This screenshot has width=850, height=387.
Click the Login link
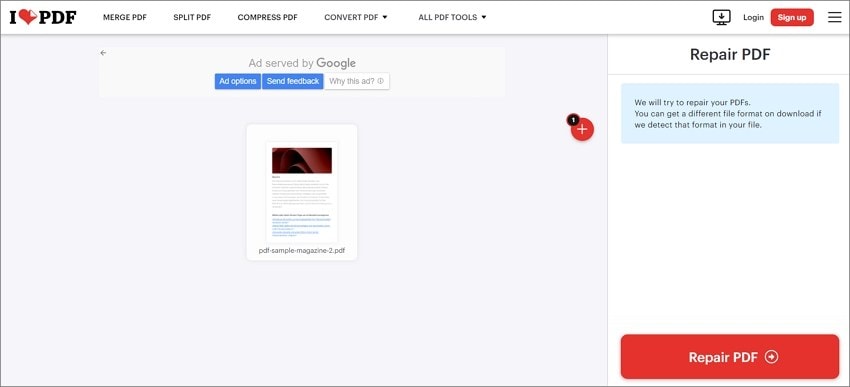point(753,17)
